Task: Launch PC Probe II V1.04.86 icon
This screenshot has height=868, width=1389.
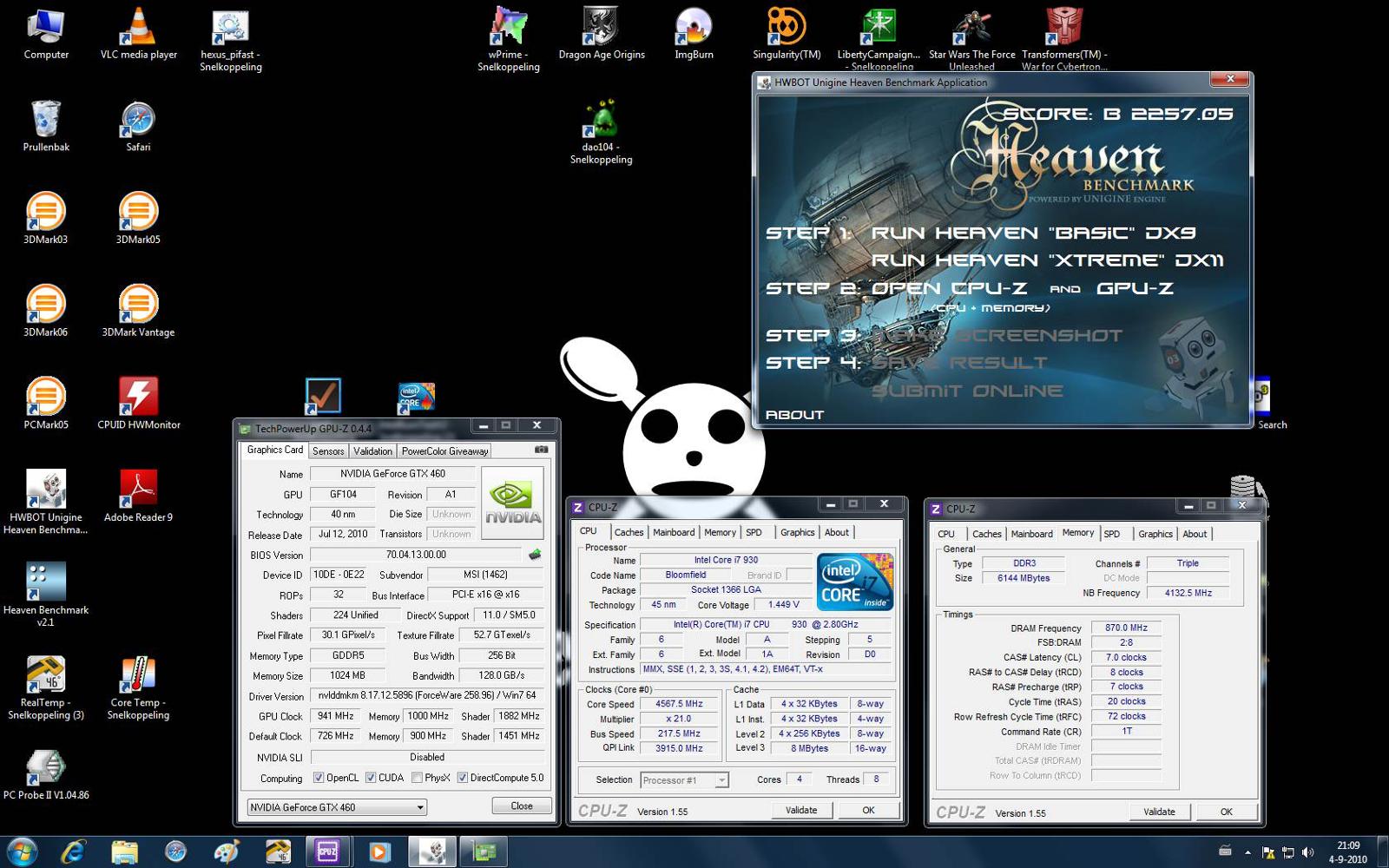Action: pyautogui.click(x=46, y=774)
